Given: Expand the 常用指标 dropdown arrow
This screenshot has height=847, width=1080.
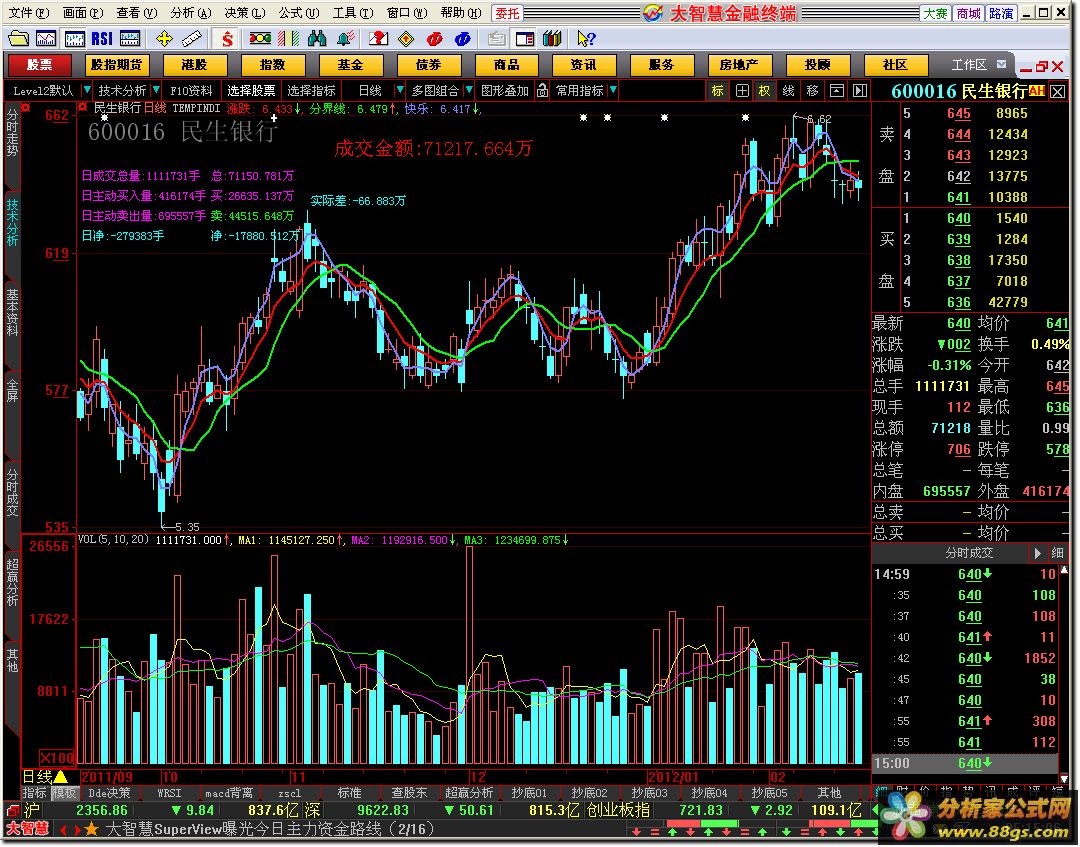Looking at the screenshot, I should point(613,90).
